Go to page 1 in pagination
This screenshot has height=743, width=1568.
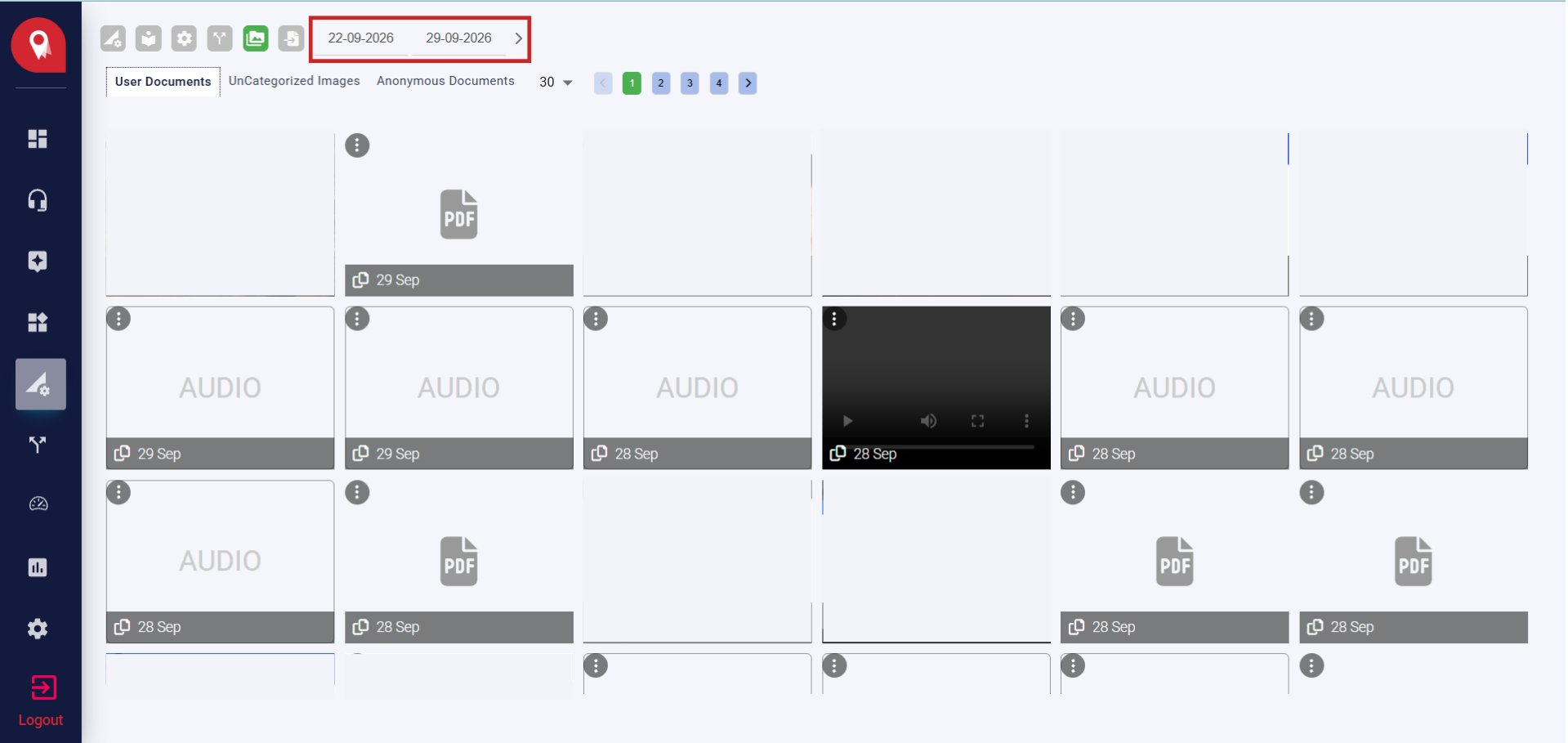(x=632, y=83)
